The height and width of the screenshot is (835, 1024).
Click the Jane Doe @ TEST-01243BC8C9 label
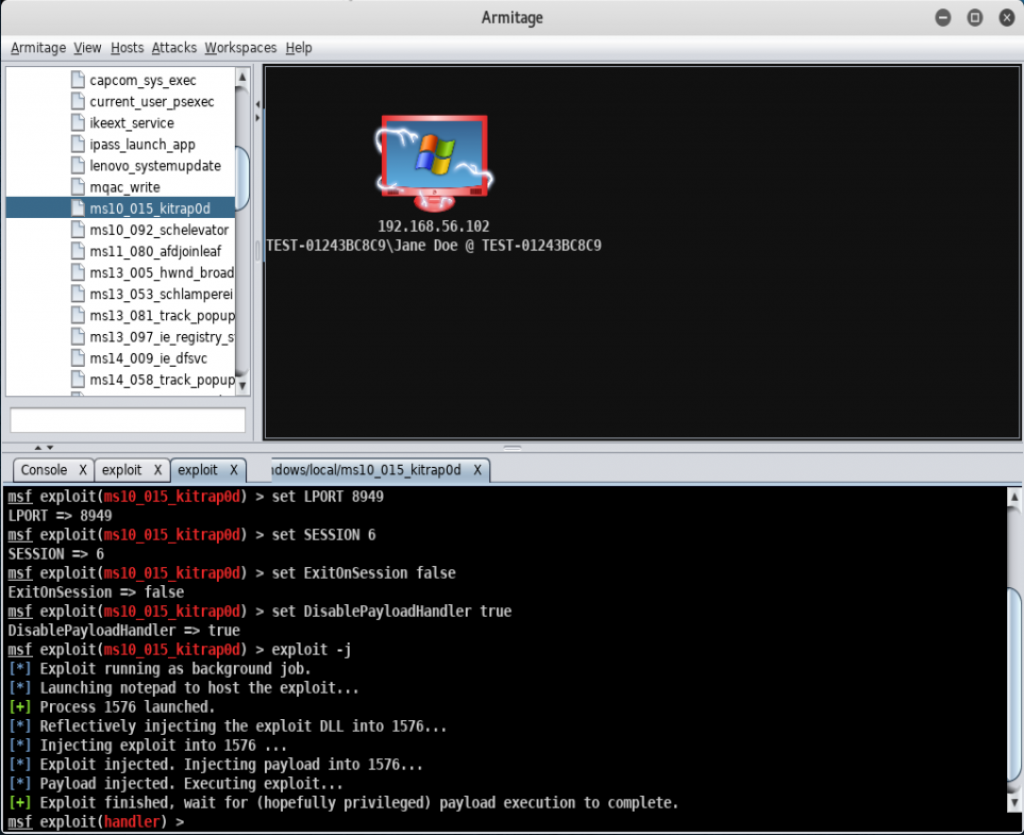[x=434, y=246]
